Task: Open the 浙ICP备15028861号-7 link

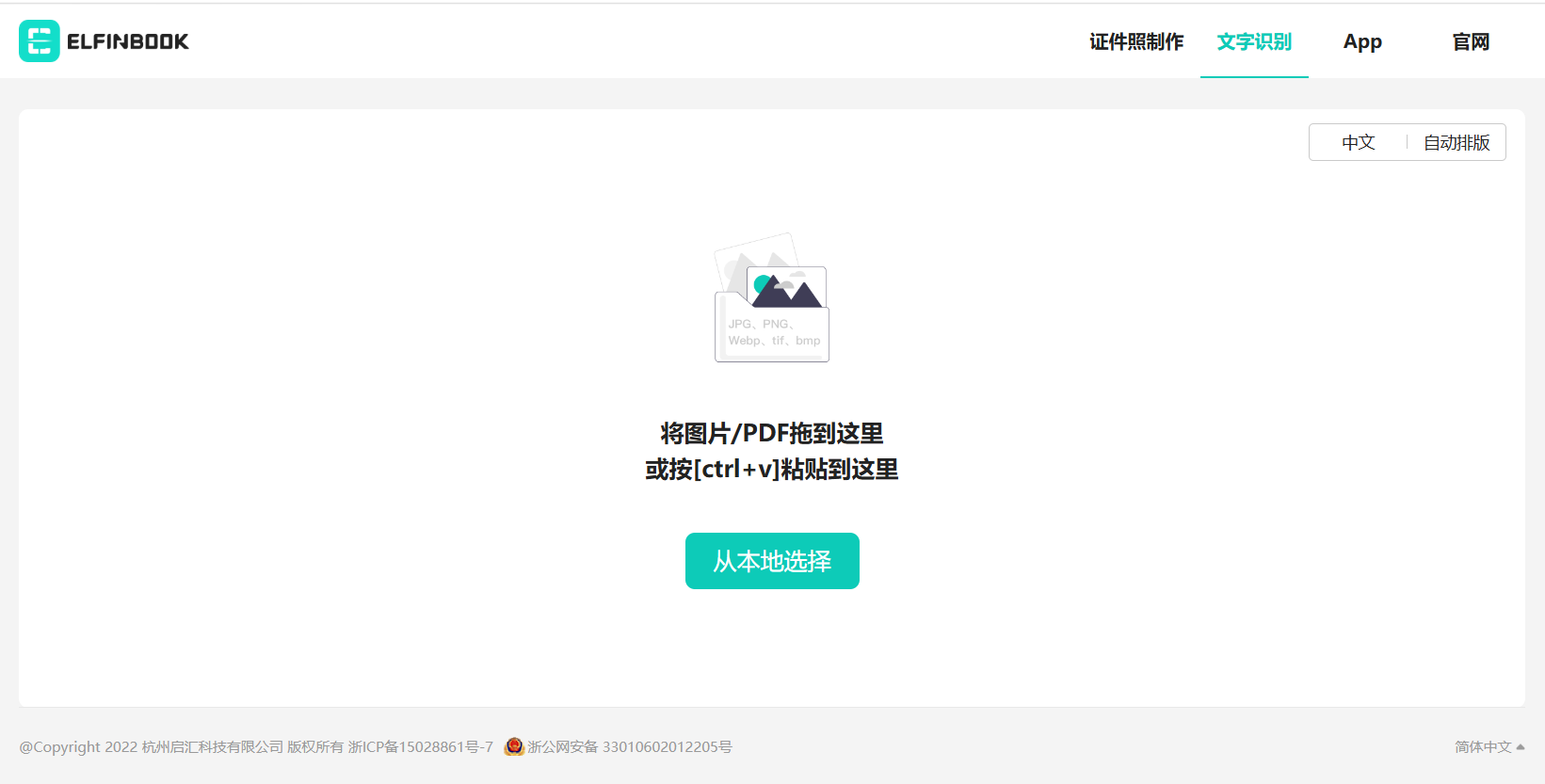Action: click(421, 746)
